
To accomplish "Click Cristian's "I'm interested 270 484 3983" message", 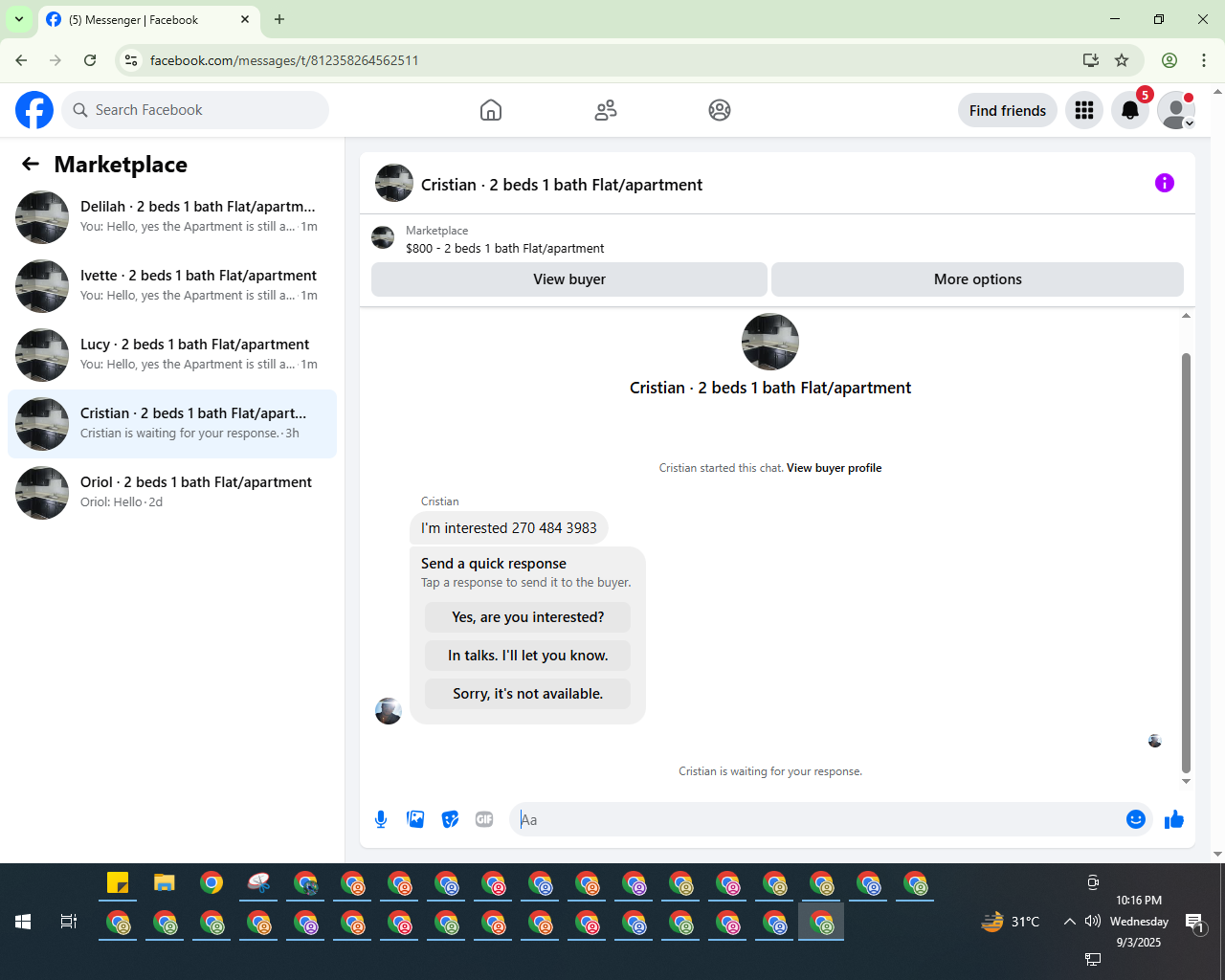I will (509, 528).
